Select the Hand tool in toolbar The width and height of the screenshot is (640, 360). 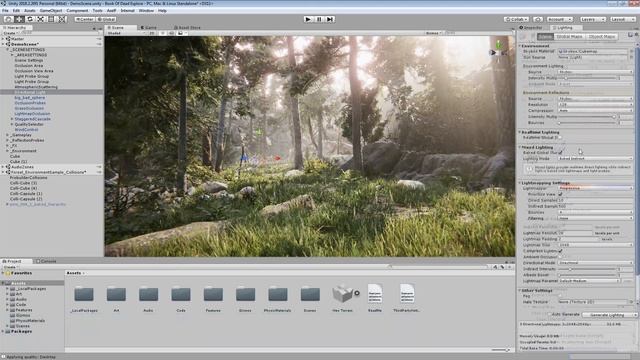[x=9, y=19]
